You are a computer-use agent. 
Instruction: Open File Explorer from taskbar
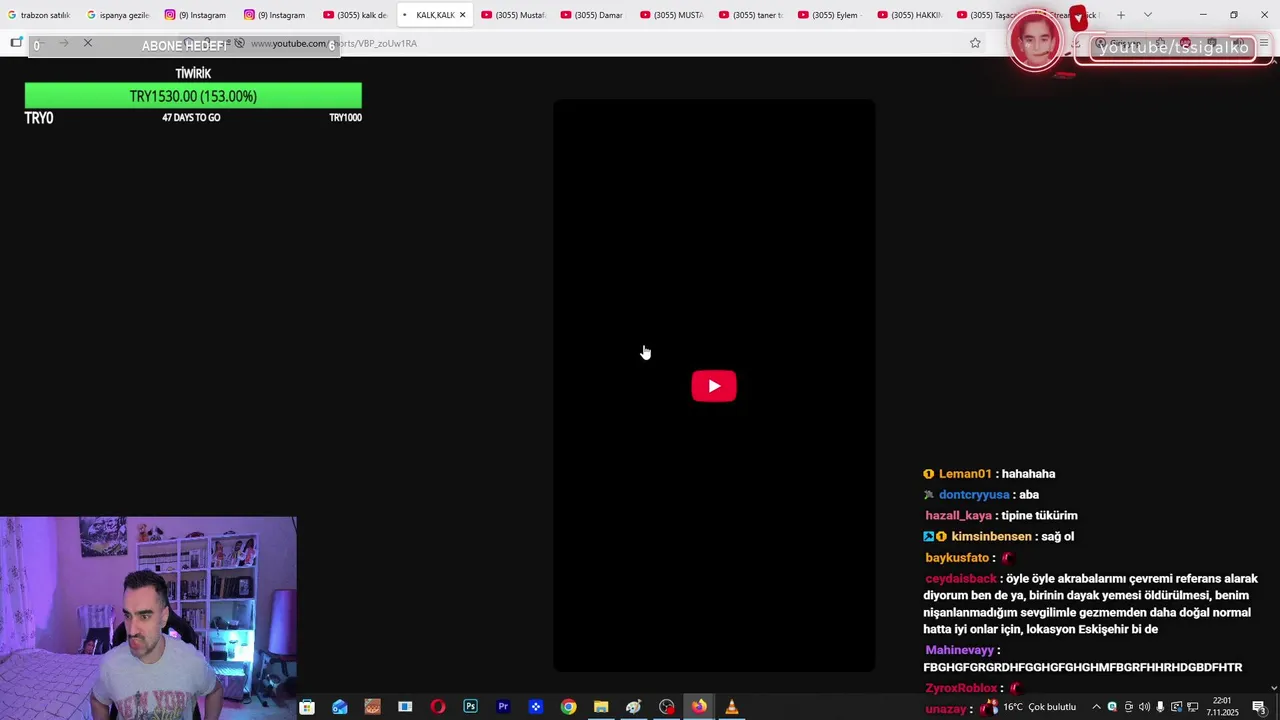pos(601,707)
